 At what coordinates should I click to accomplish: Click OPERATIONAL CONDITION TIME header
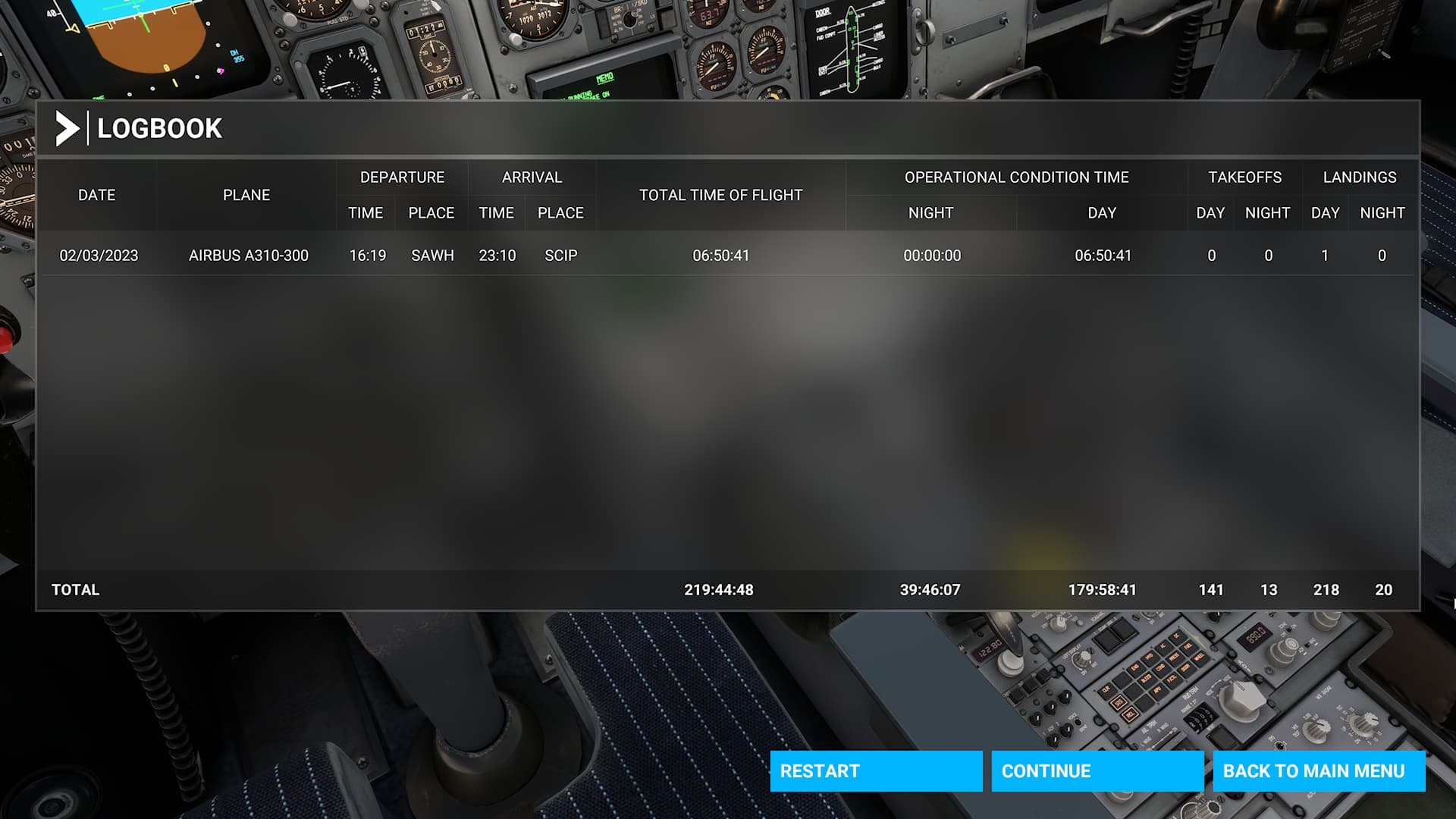point(1016,177)
